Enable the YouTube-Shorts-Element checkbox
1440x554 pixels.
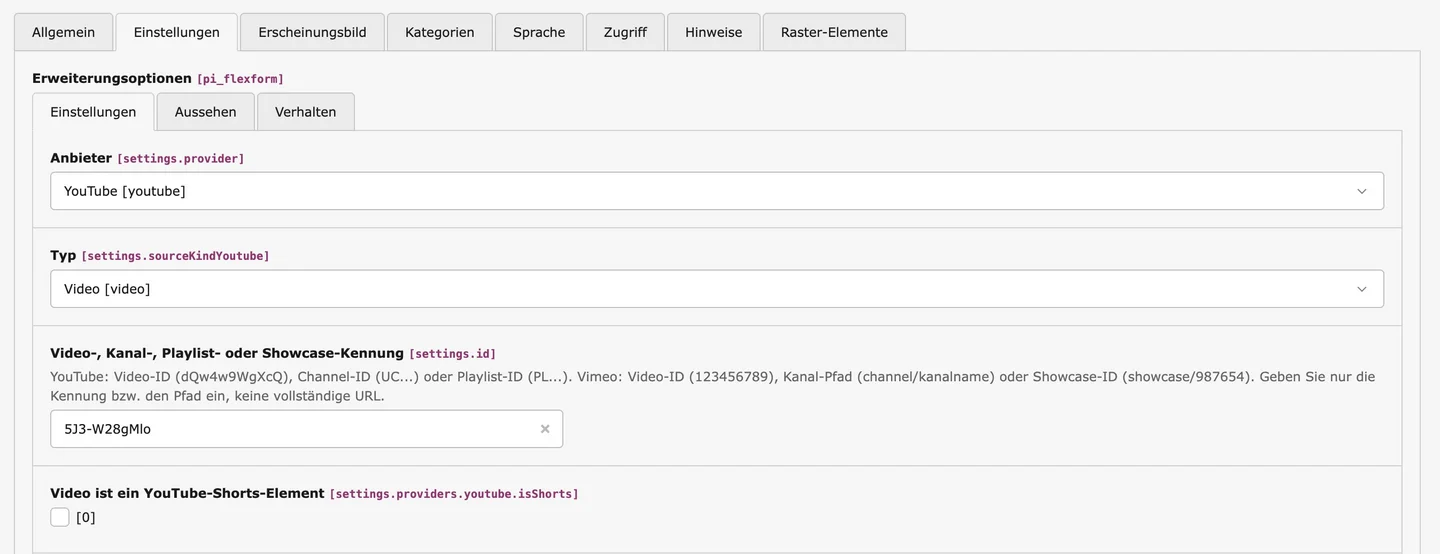[x=60, y=517]
